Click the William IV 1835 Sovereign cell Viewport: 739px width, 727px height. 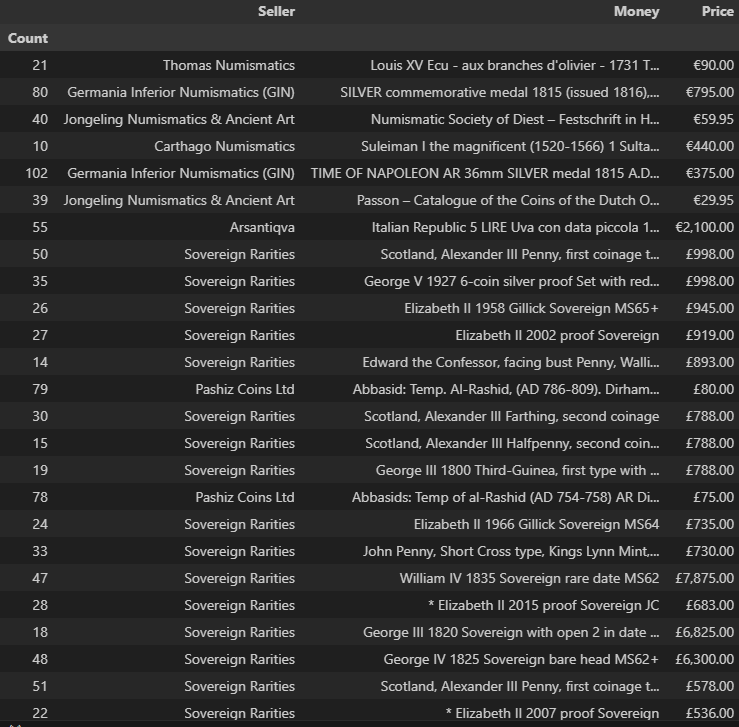click(529, 578)
